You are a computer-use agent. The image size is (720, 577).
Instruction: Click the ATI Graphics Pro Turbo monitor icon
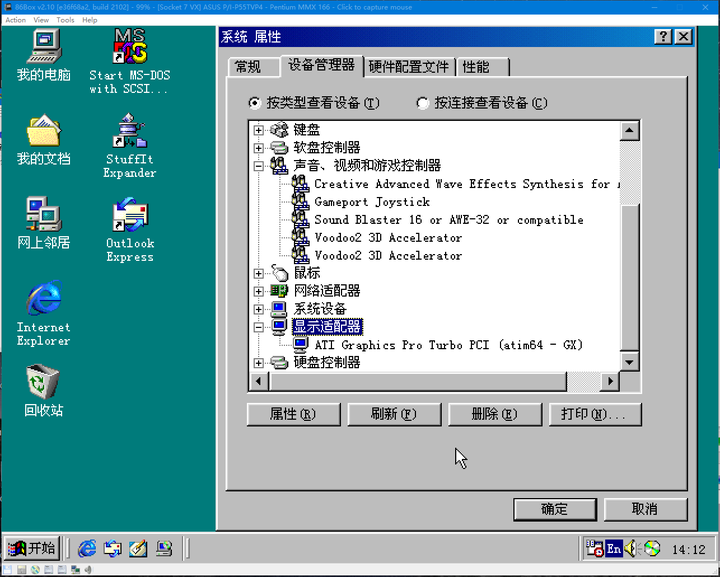point(300,345)
